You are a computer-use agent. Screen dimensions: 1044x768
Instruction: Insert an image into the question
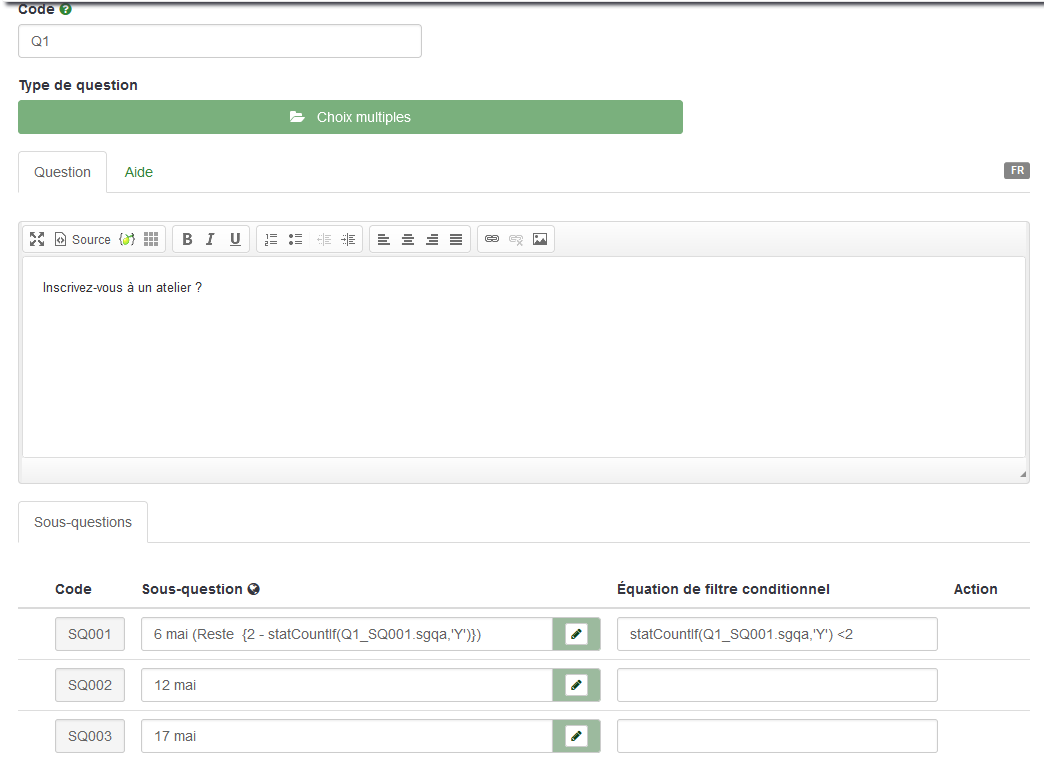(x=540, y=239)
